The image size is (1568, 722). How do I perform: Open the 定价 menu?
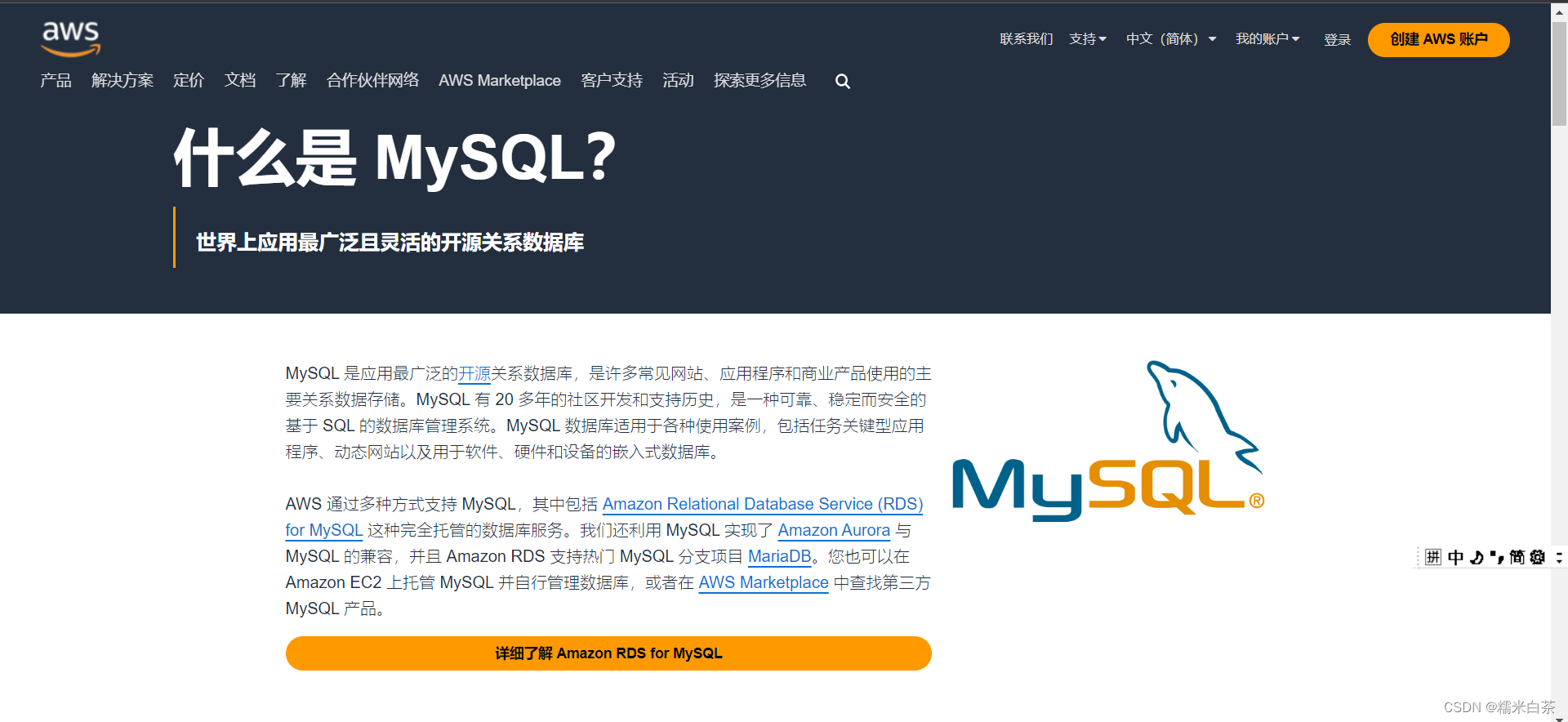coord(189,80)
